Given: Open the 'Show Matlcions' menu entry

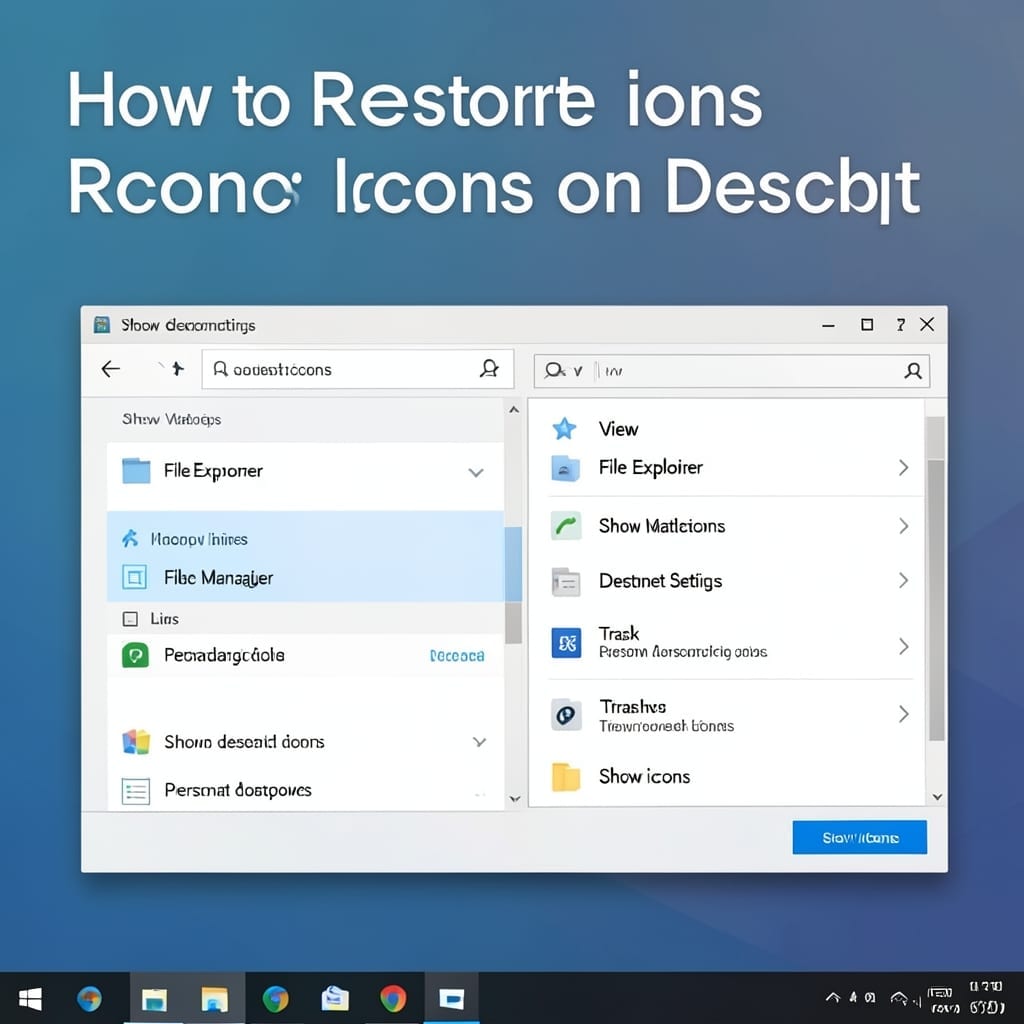Looking at the screenshot, I should 662,526.
